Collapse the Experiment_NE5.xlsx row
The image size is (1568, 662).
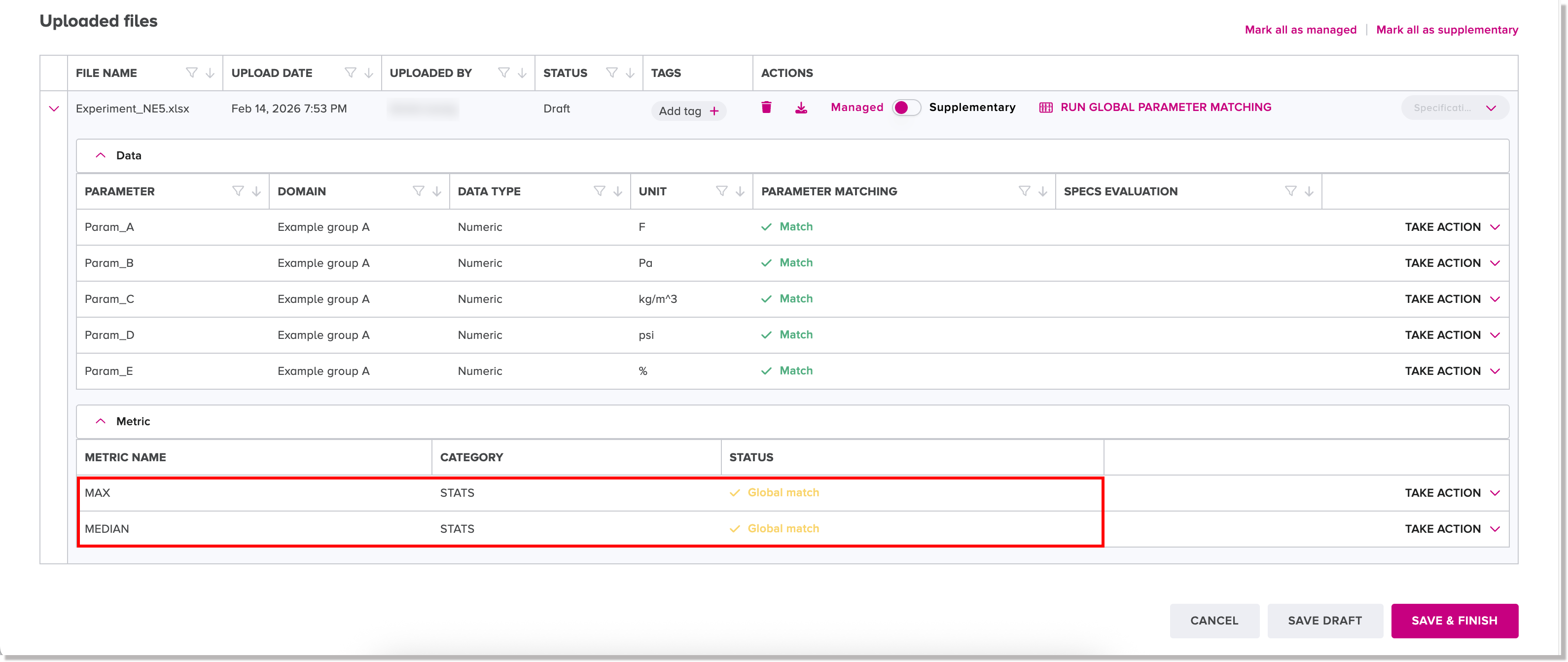pyautogui.click(x=54, y=109)
